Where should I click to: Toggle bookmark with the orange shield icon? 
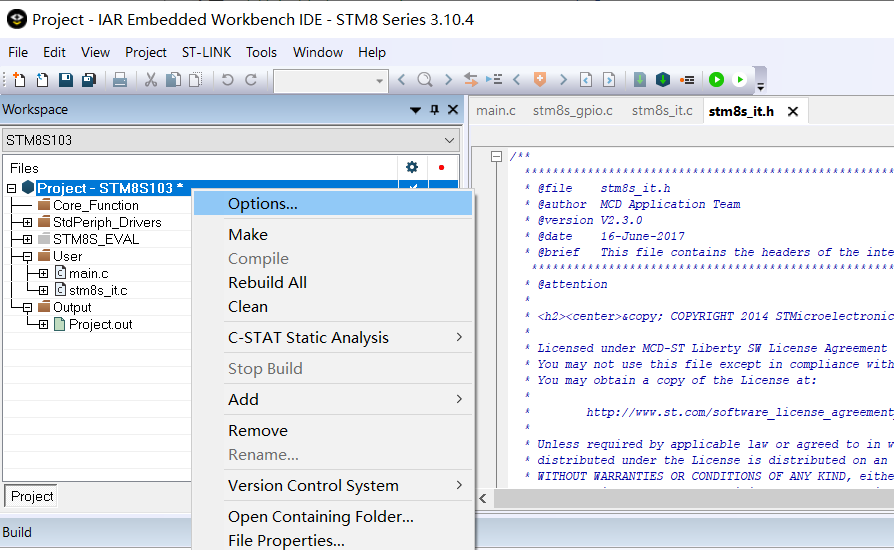pos(540,80)
